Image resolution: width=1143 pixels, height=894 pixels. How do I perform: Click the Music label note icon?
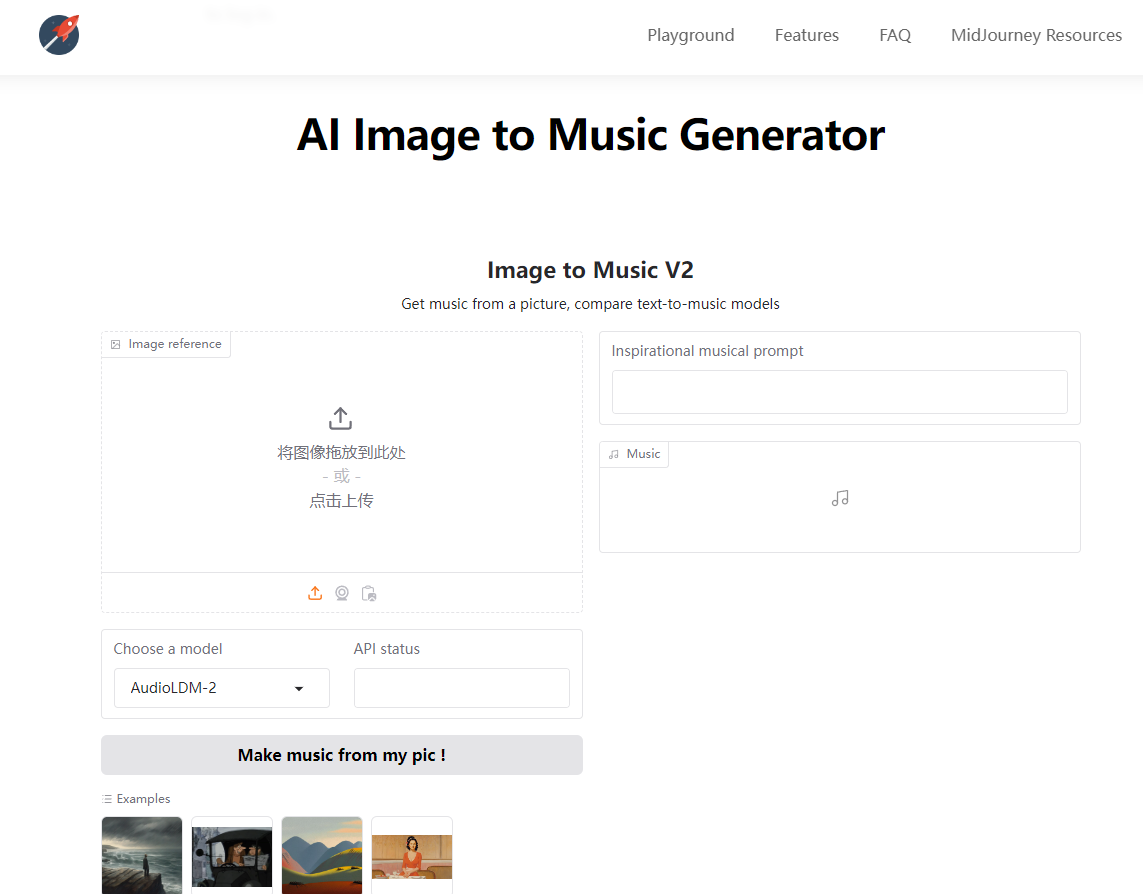[614, 454]
